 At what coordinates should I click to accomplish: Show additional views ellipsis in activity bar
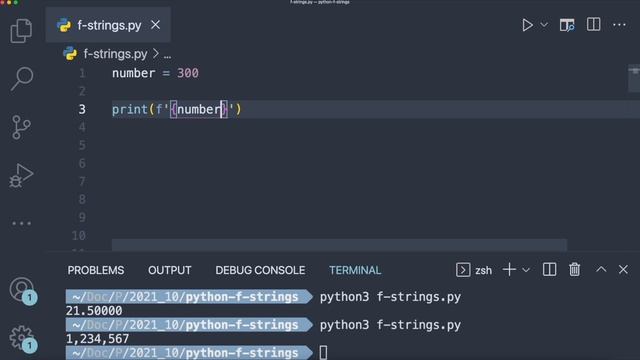coord(21,223)
